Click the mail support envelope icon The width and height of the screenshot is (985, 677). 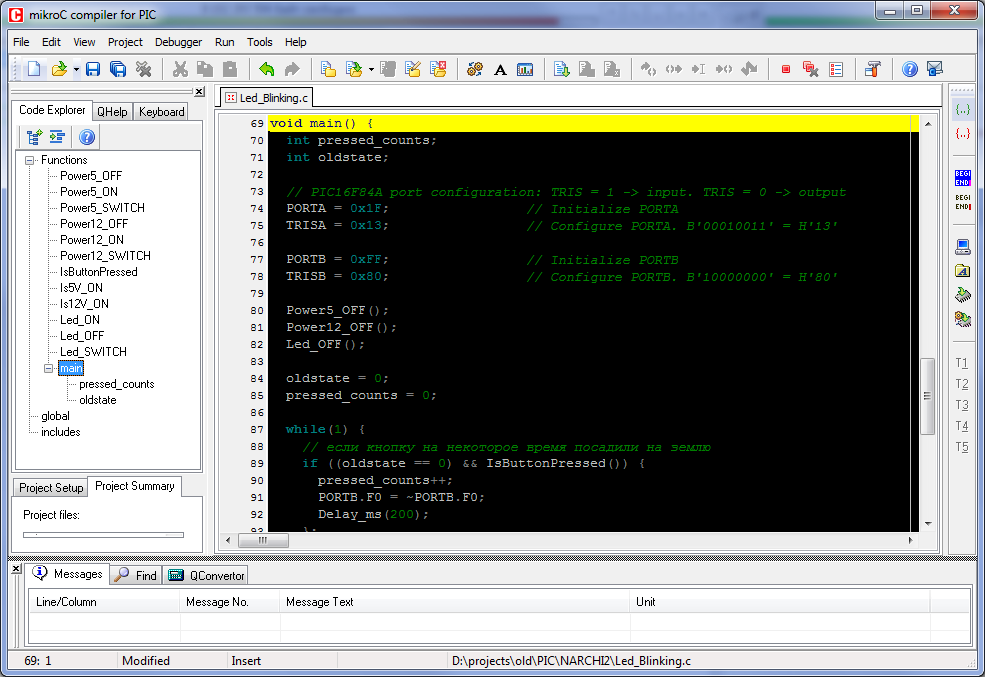click(935, 69)
